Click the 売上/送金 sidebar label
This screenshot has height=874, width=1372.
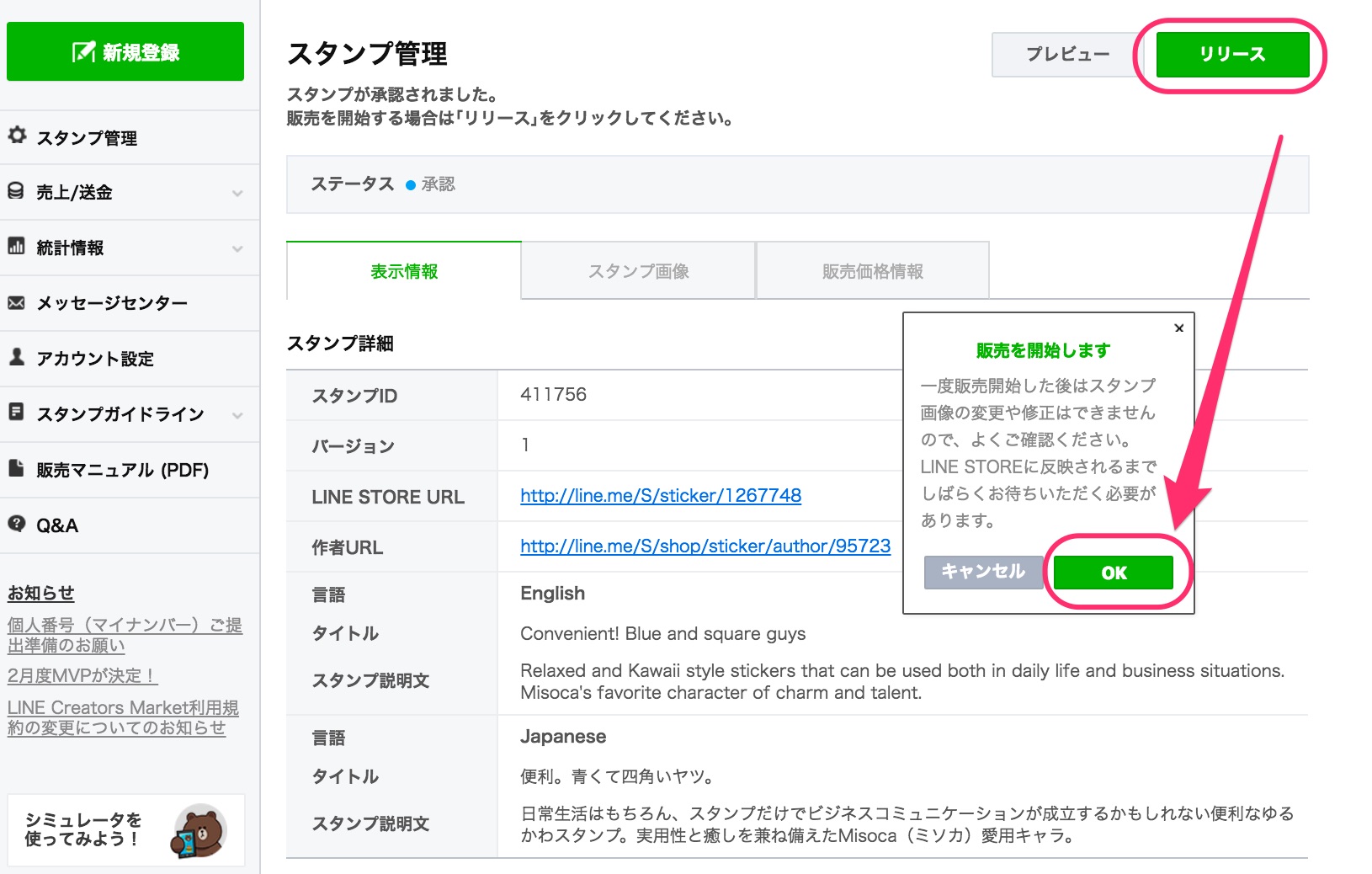point(74,193)
